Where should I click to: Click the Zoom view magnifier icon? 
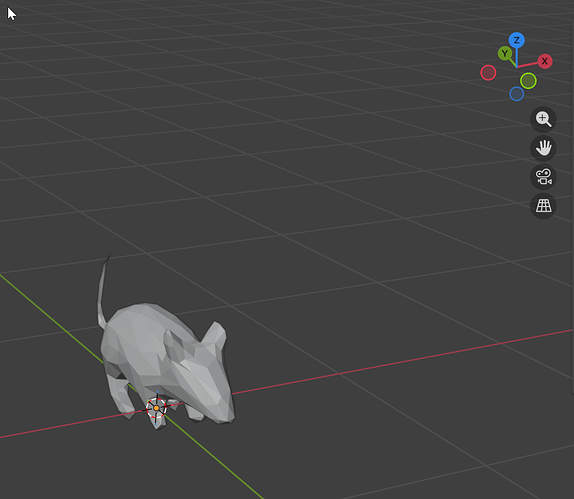click(x=543, y=119)
